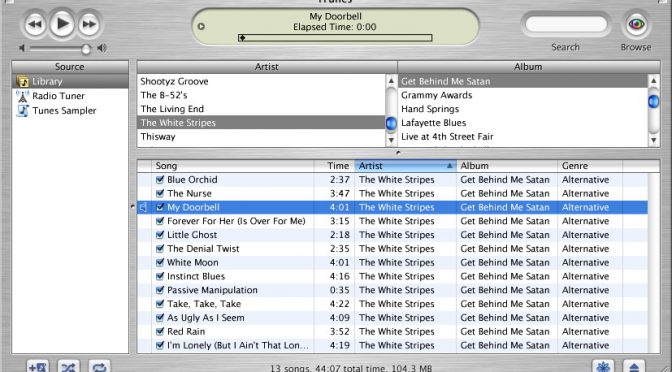Uncheck the Blue Orchid checkbox
The height and width of the screenshot is (372, 672).
(160, 179)
